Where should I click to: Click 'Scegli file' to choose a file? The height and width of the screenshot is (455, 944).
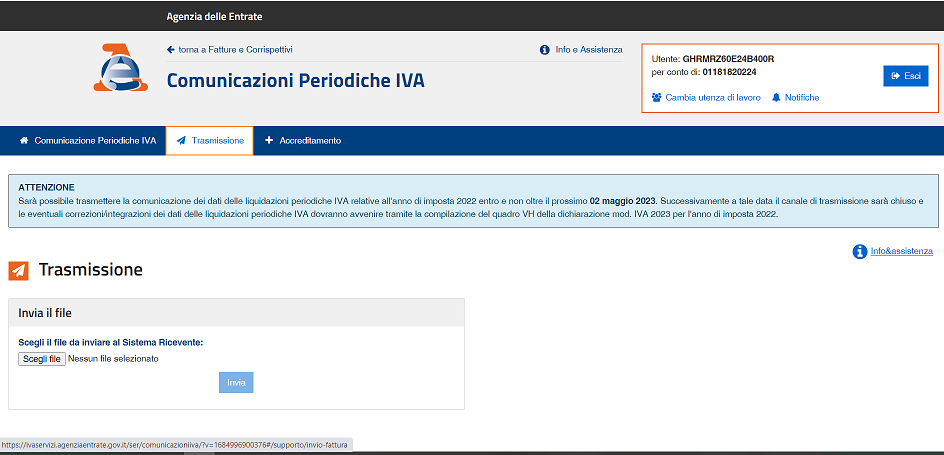[x=42, y=359]
